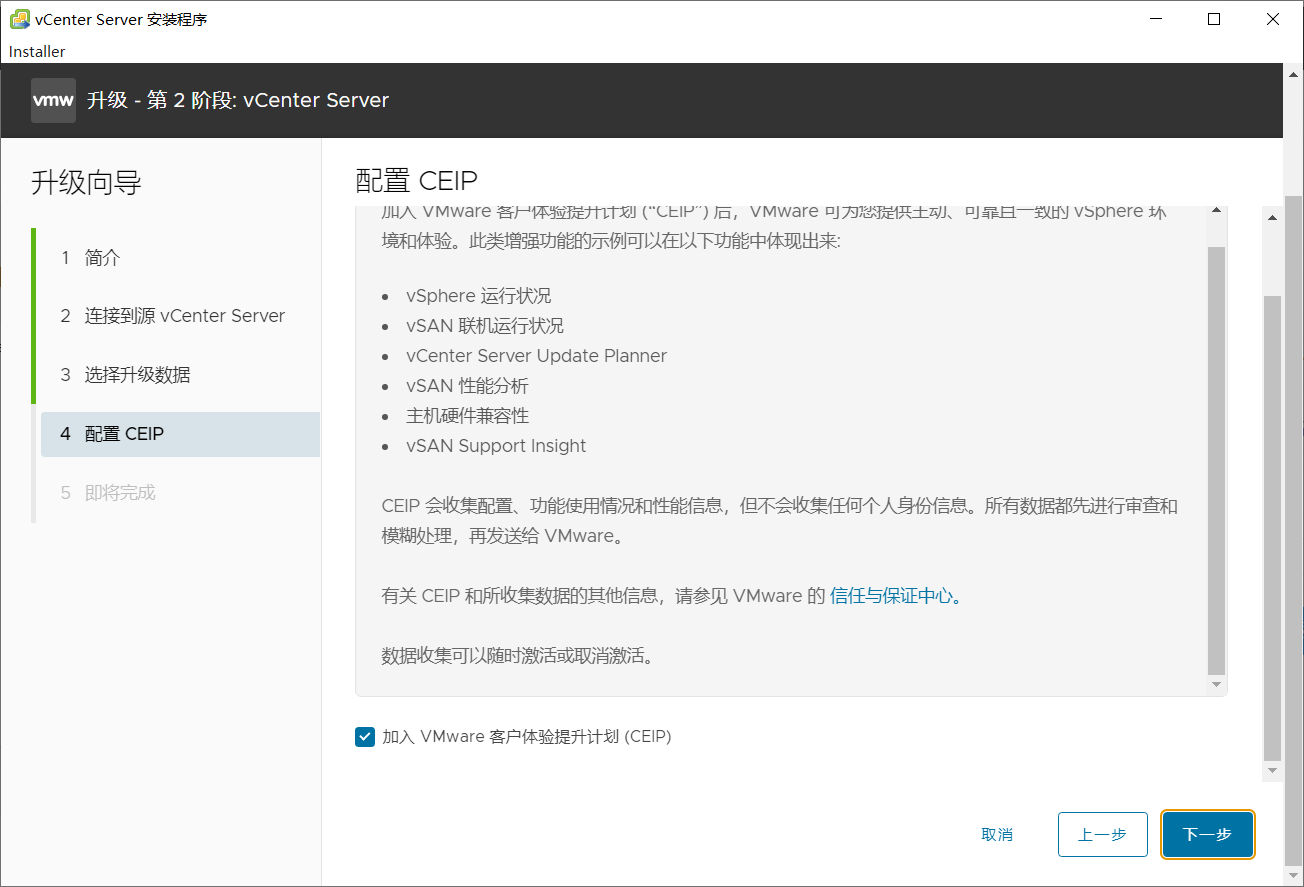Select step 3 选择升级数据

140,374
